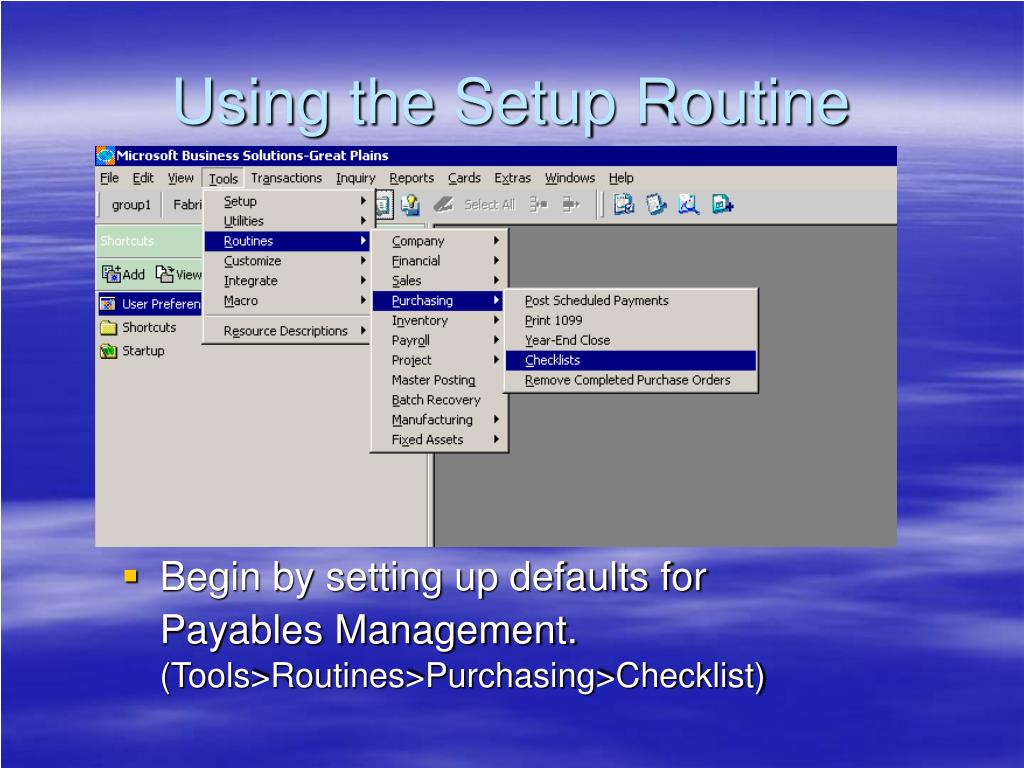Image resolution: width=1024 pixels, height=768 pixels.
Task: Click the lightbulb toolbar icon
Action: 410,204
